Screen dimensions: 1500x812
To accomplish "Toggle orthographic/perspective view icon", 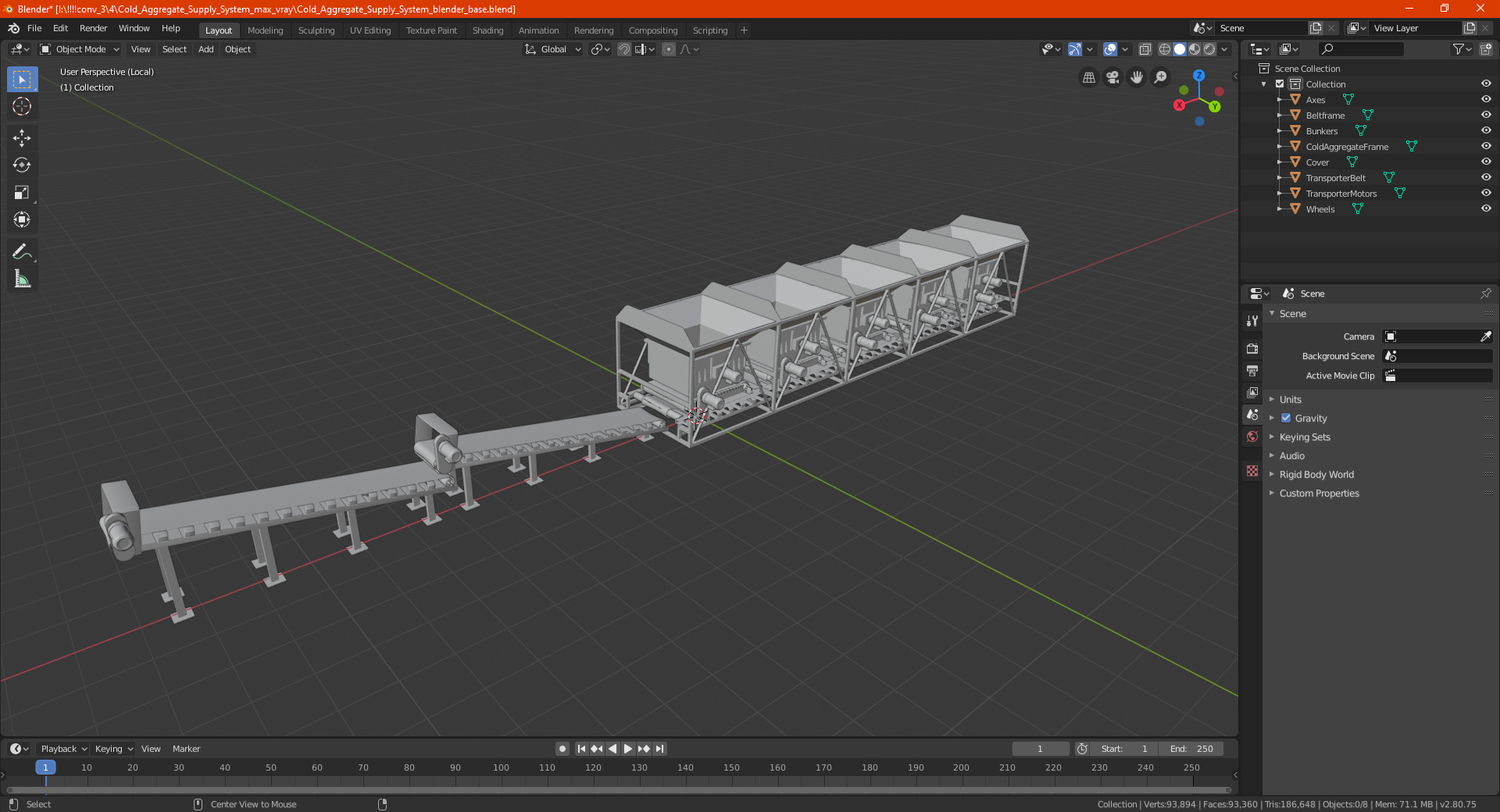I will click(1089, 77).
